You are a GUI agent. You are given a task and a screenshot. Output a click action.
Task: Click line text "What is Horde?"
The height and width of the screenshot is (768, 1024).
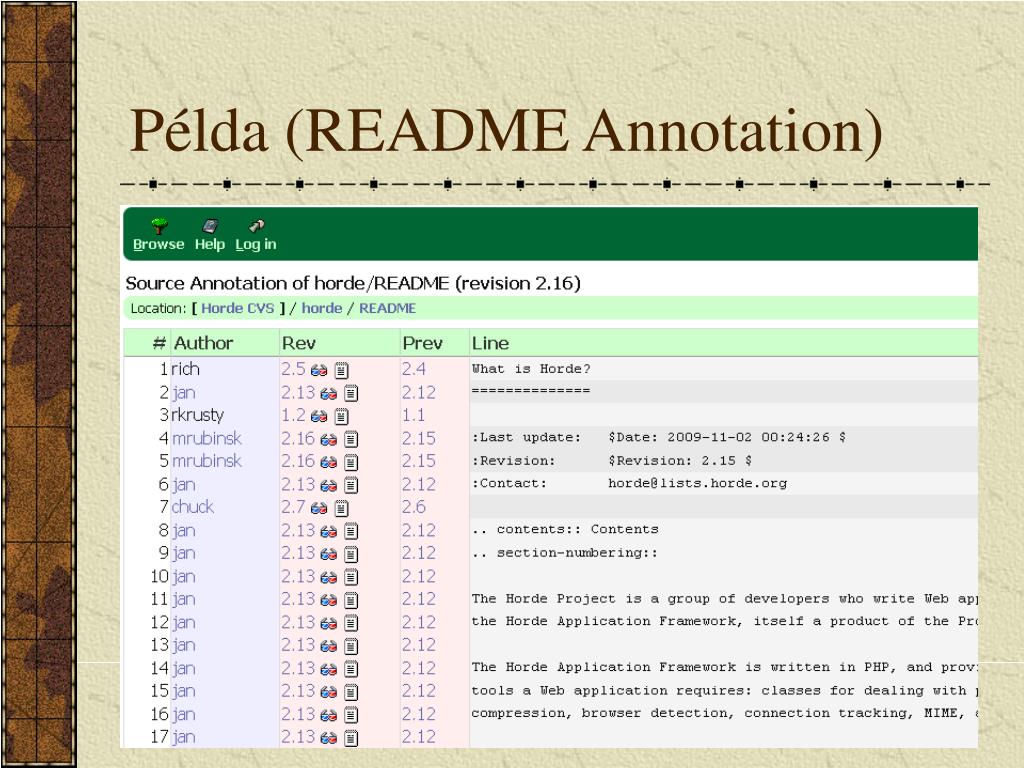point(531,369)
